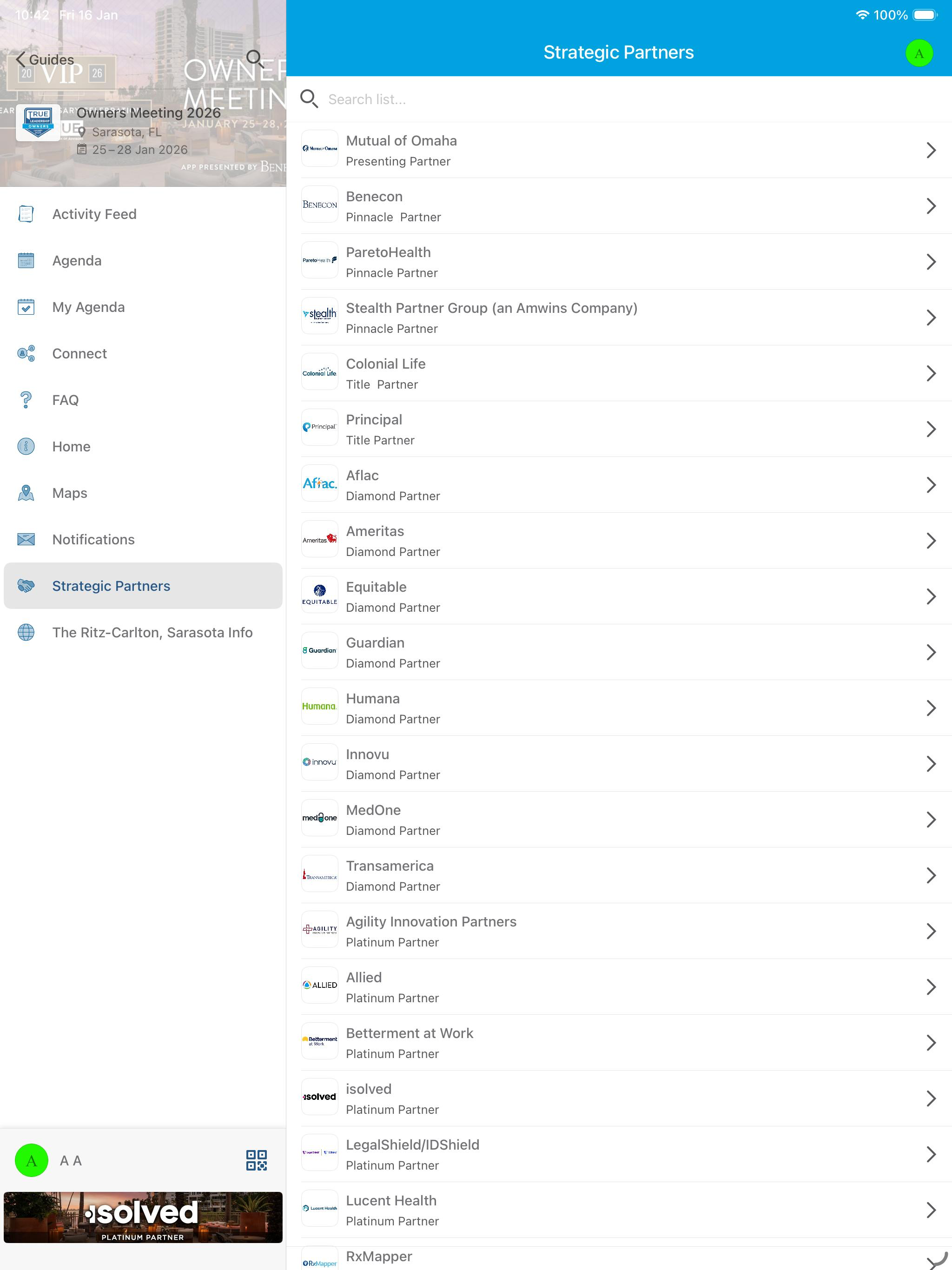Open the Allied partner name

[x=364, y=977]
